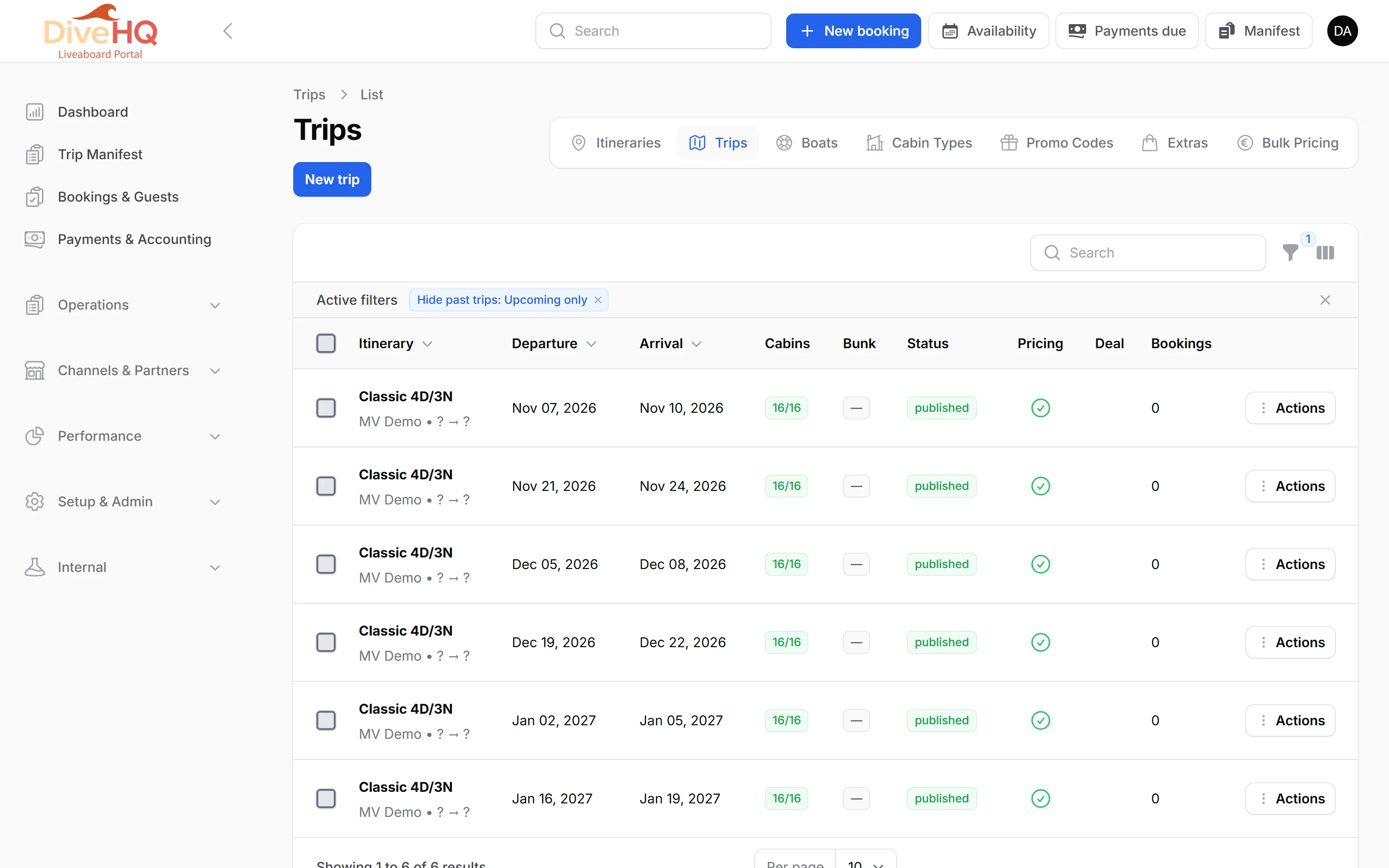Click the Setup & Admin gear icon
The height and width of the screenshot is (868, 1389).
point(34,502)
